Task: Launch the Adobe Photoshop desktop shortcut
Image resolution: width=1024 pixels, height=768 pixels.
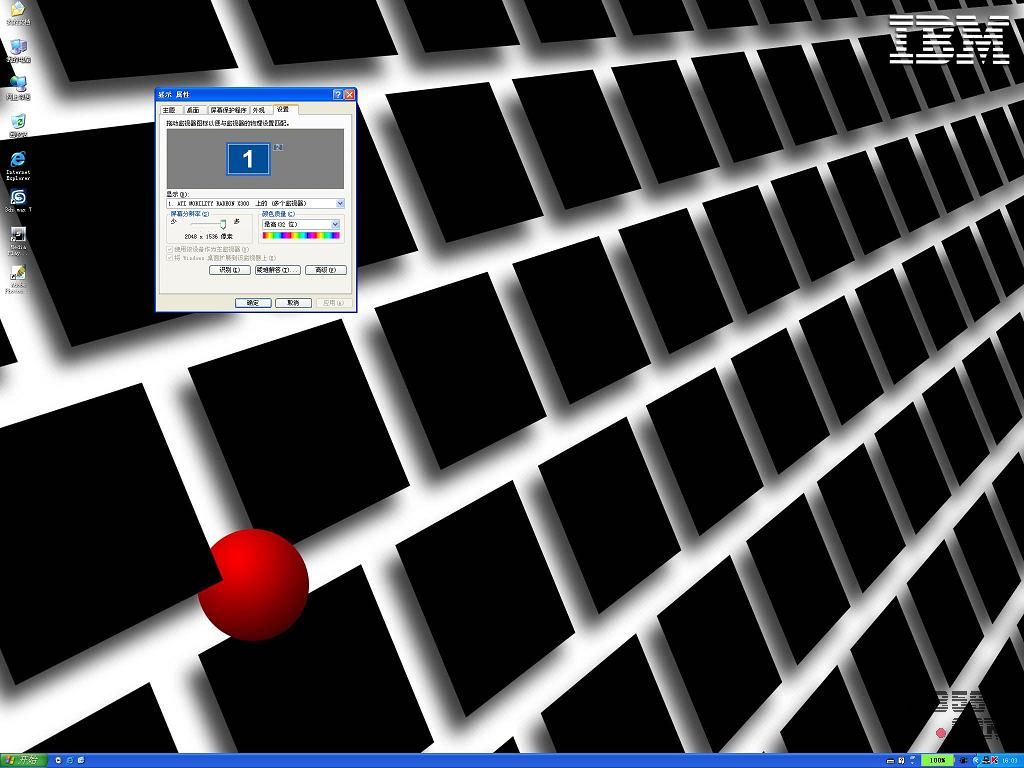Action: point(18,279)
